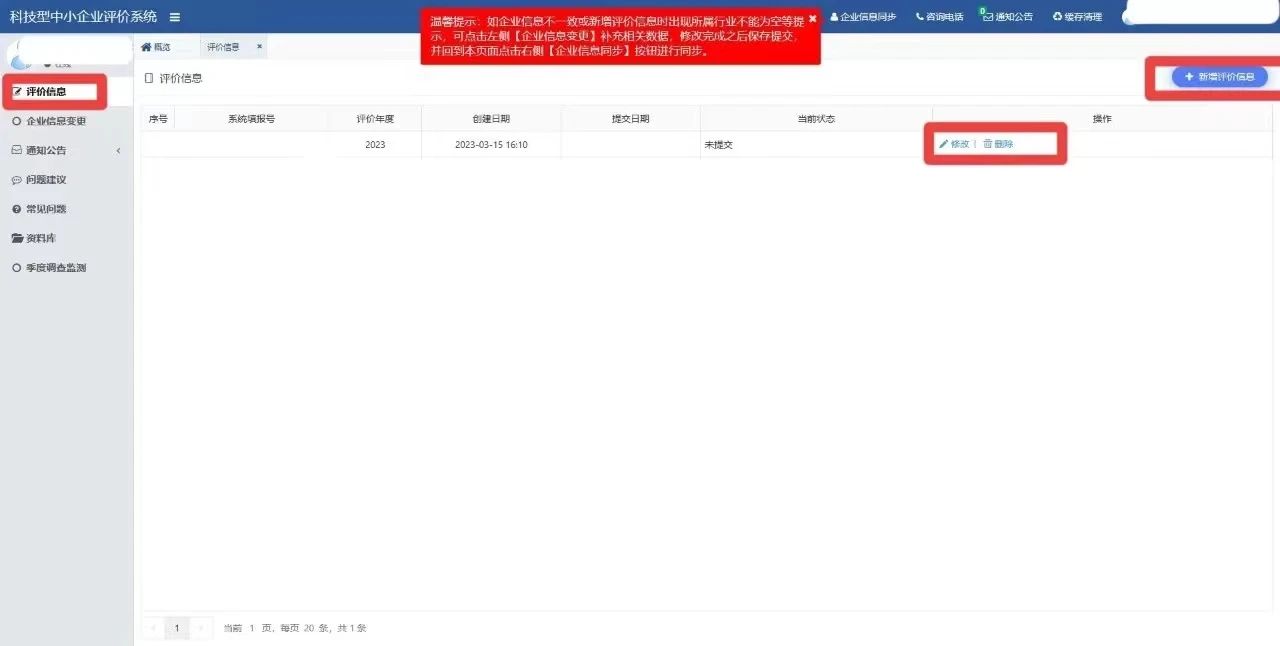
Task: Toggle the hamburger sidebar menu icon
Action: coord(175,16)
